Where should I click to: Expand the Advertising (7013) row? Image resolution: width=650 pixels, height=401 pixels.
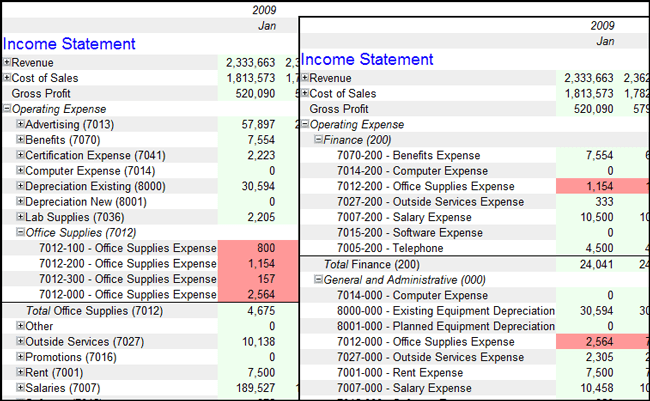coord(20,124)
